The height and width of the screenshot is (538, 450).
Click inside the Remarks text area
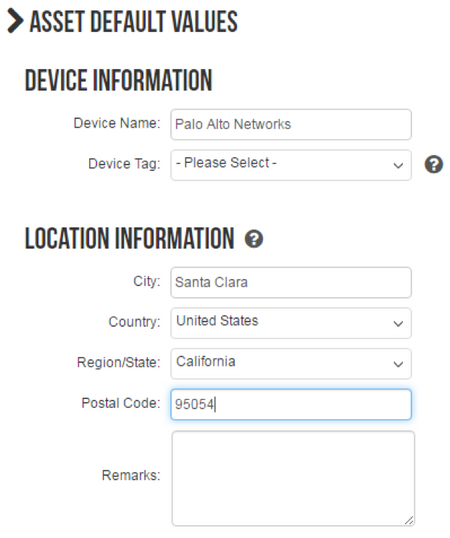click(x=293, y=478)
